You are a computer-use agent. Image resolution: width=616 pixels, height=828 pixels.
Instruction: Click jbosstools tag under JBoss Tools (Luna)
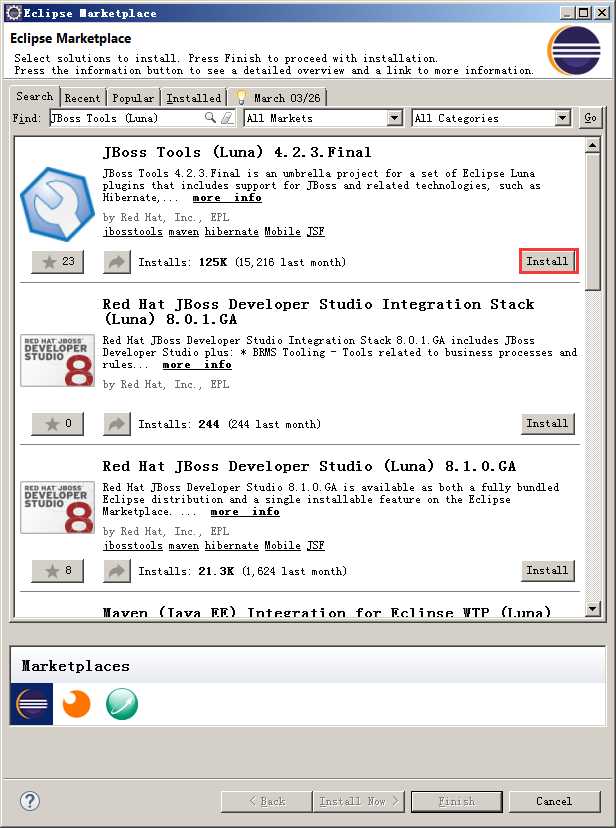(x=133, y=231)
